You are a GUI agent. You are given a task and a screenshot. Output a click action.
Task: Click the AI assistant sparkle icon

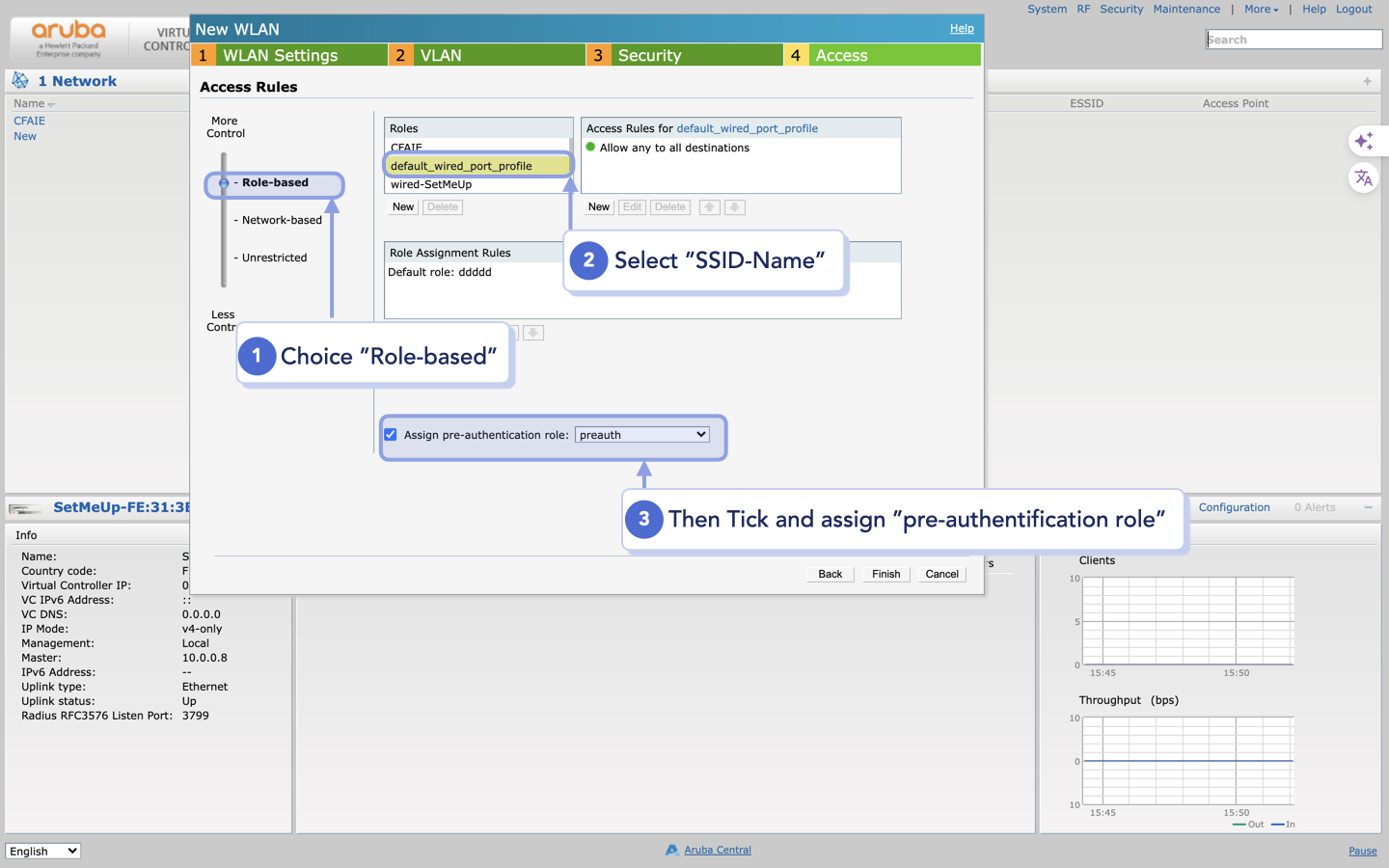[1364, 141]
